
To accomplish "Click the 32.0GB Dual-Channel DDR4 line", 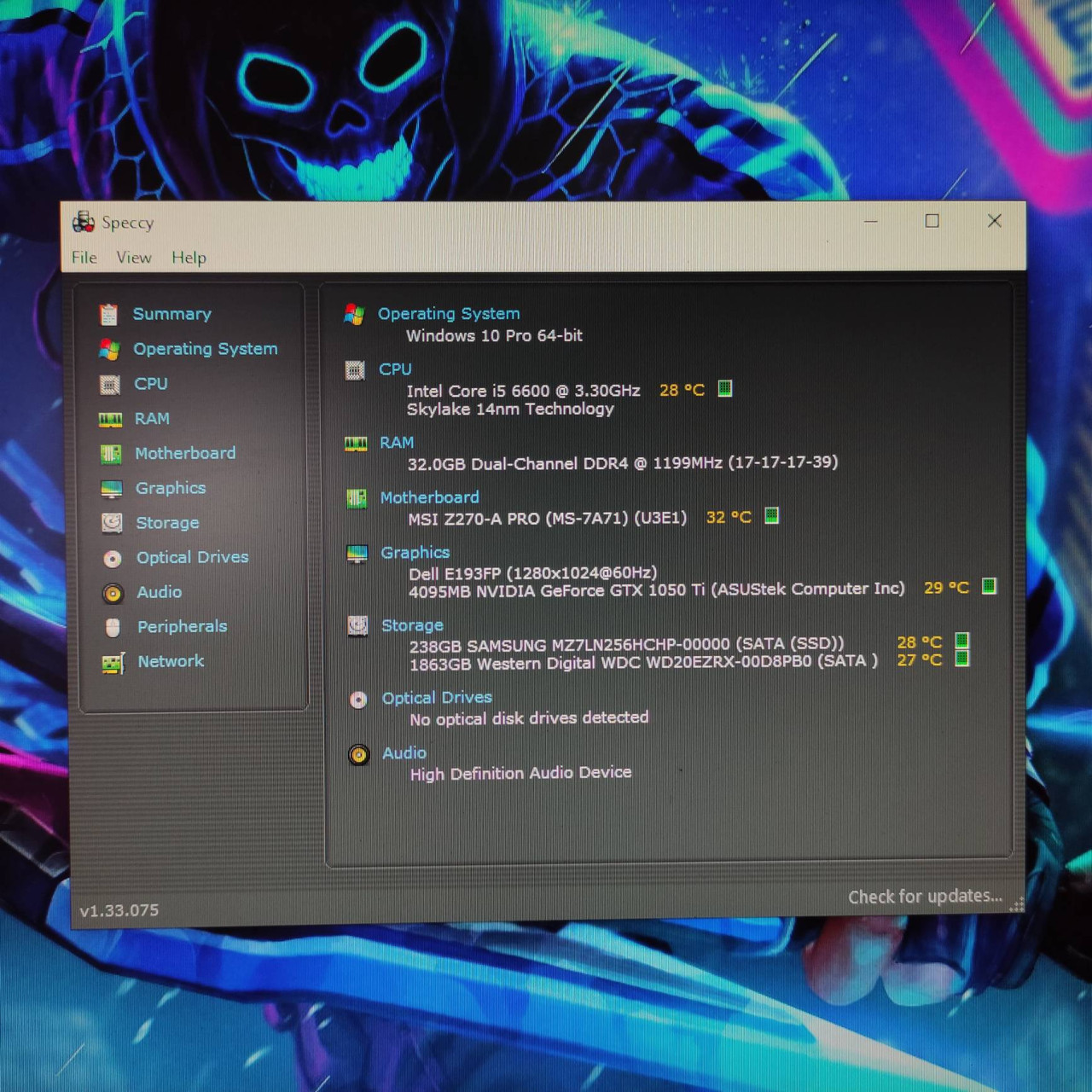I will coord(623,463).
